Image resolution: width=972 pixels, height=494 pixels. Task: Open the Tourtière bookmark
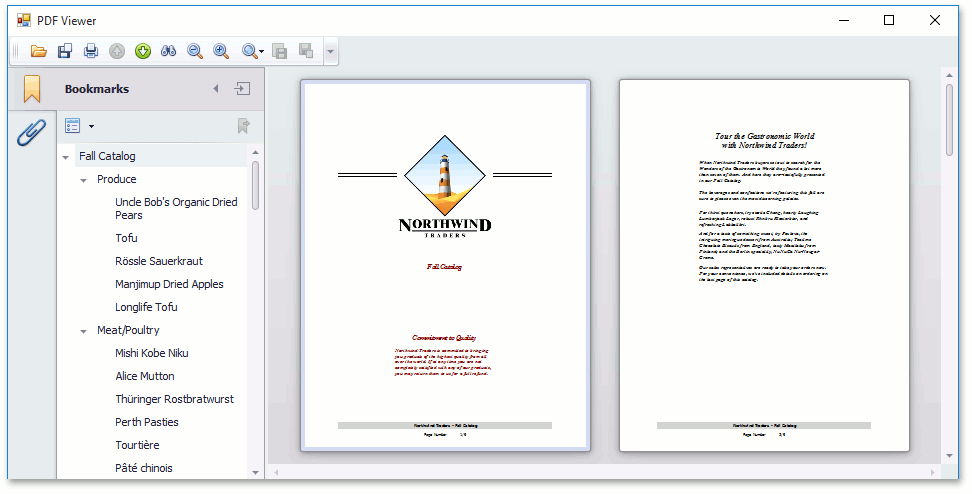pos(138,444)
